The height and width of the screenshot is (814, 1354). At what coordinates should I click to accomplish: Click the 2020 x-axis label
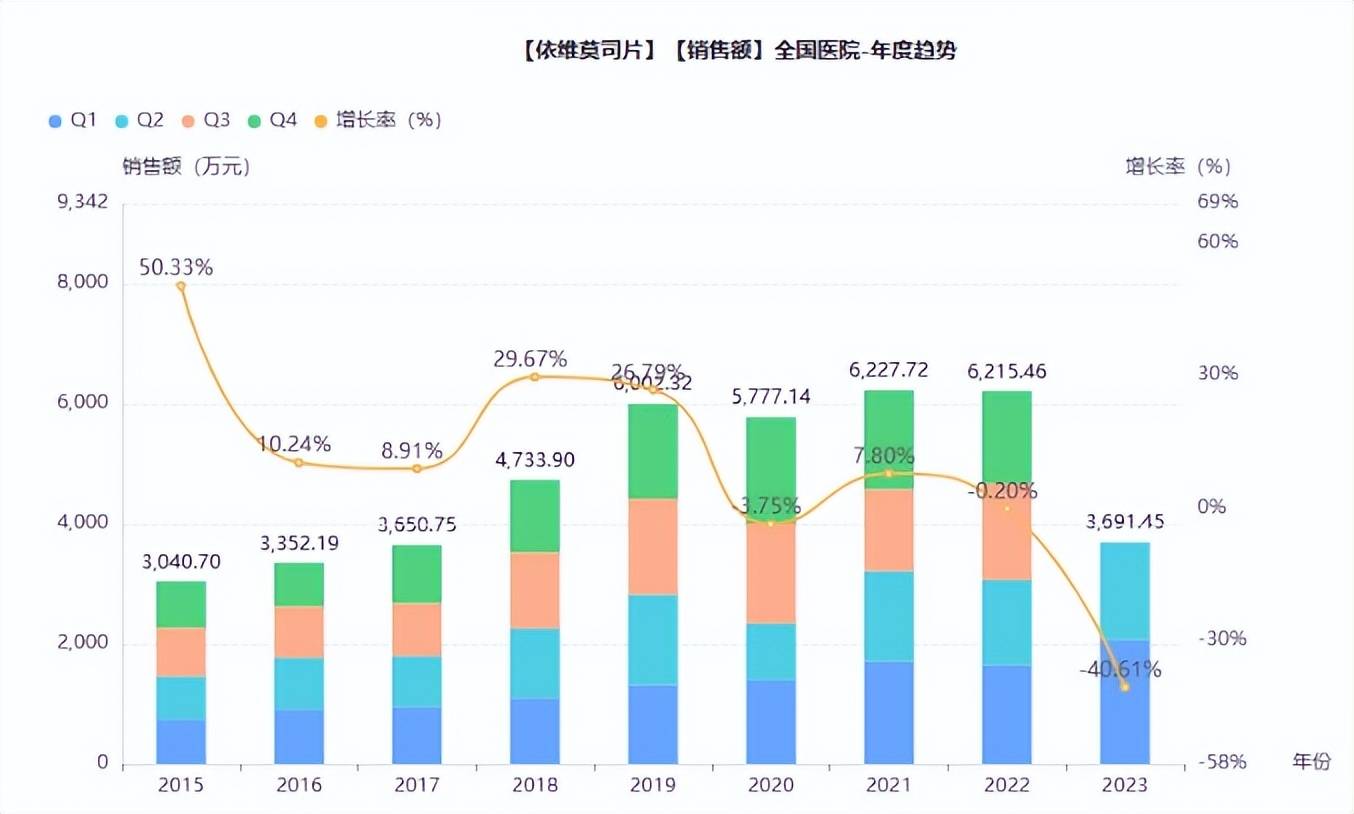pos(771,785)
